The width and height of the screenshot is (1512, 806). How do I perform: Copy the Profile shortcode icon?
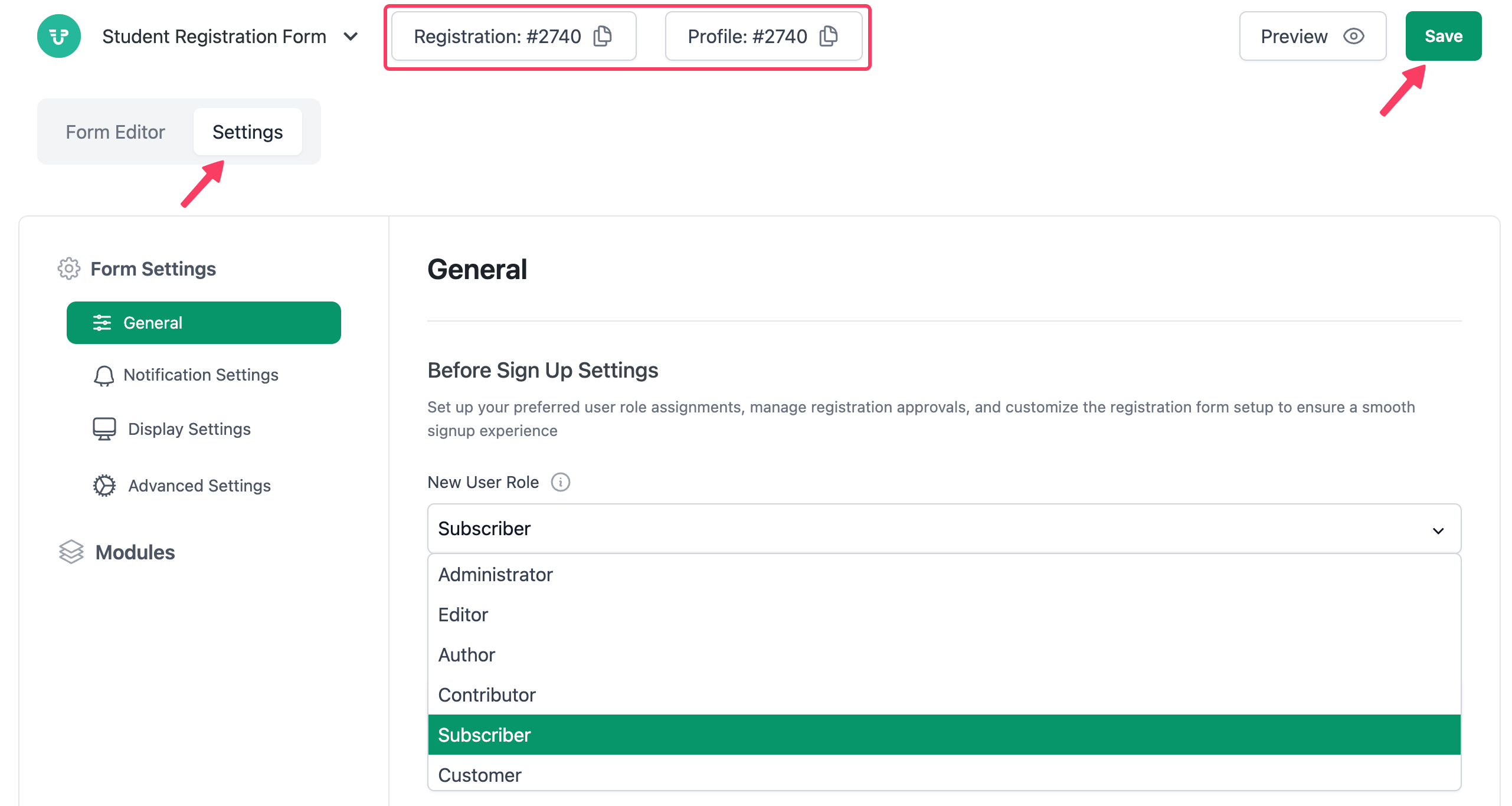(x=829, y=36)
